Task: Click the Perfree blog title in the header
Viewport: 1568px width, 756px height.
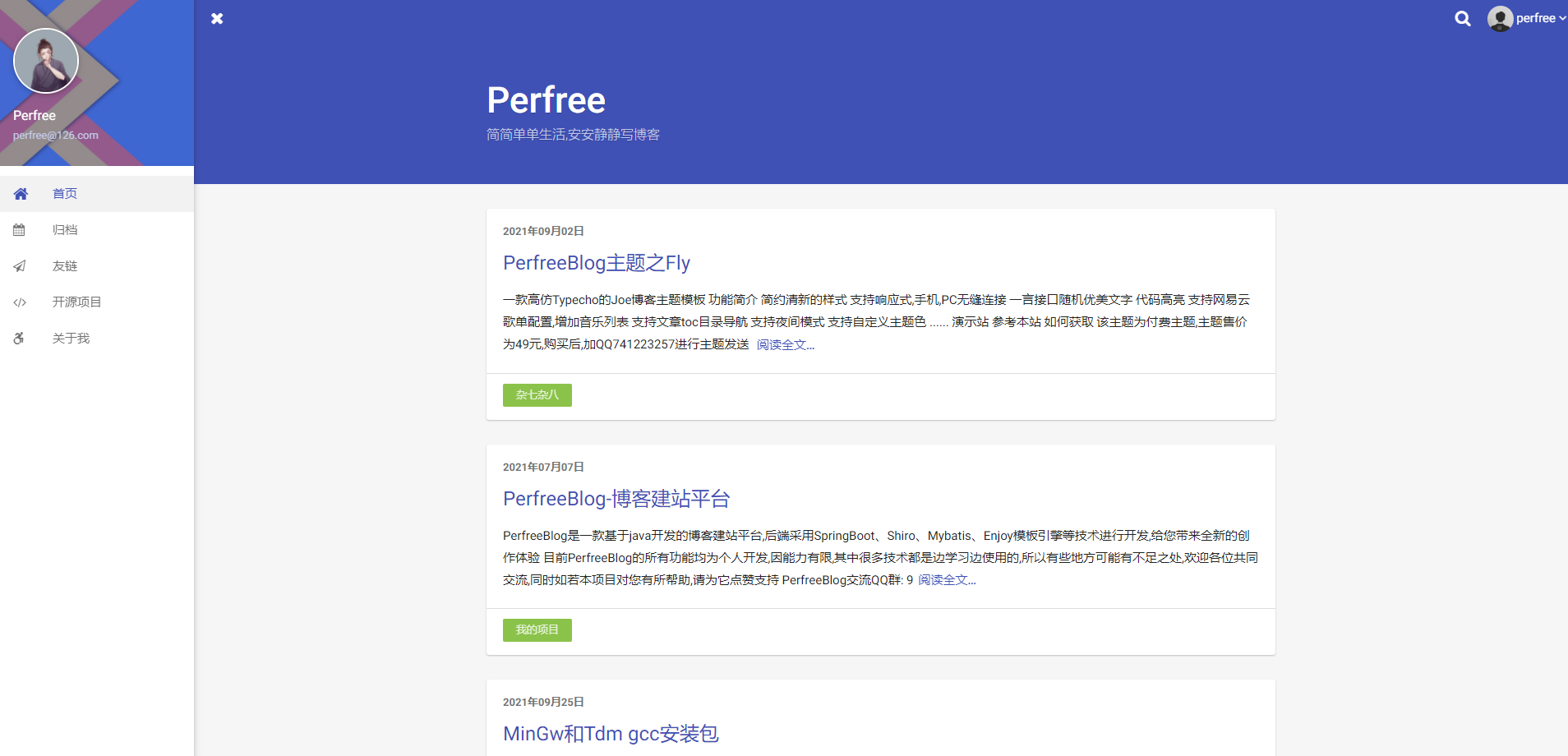Action: [546, 100]
